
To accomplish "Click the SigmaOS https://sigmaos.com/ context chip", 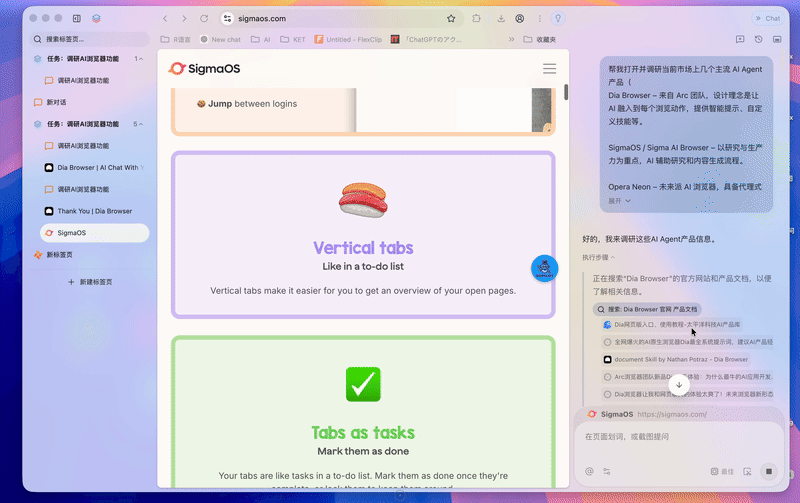I will [647, 414].
